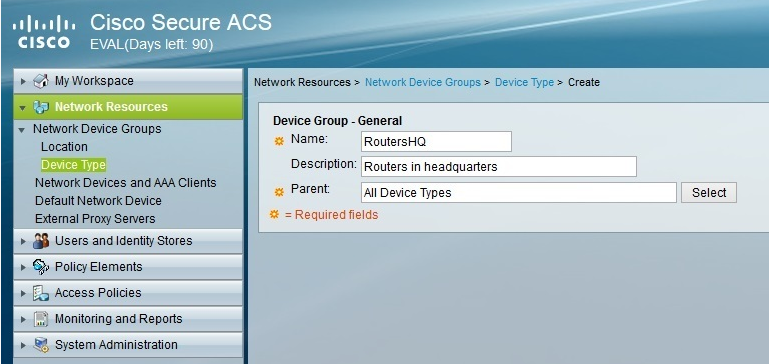
Task: Collapse the Network Device Groups tree arrow
Action: [21, 130]
